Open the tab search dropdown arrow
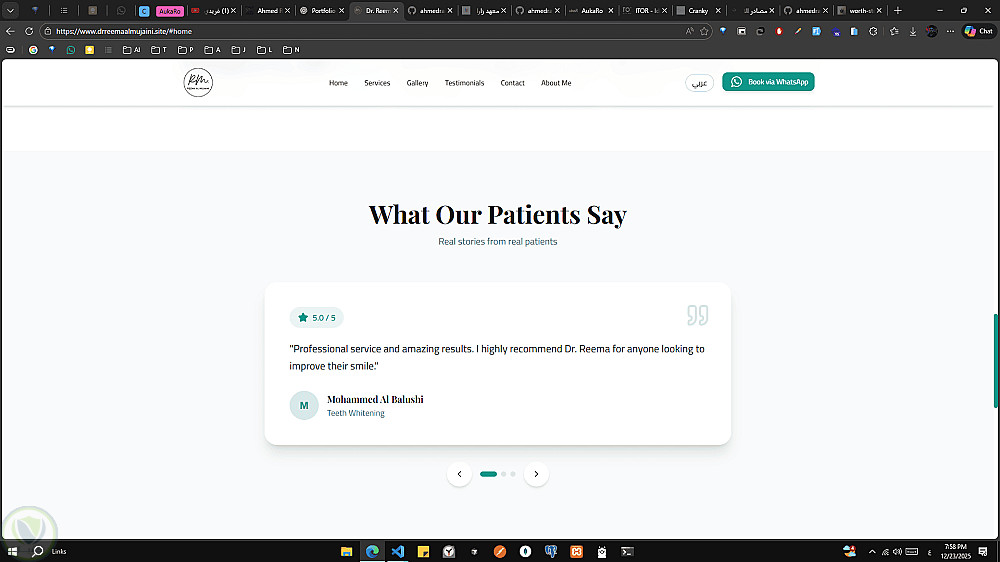The image size is (1000, 562). pyautogui.click(x=11, y=11)
